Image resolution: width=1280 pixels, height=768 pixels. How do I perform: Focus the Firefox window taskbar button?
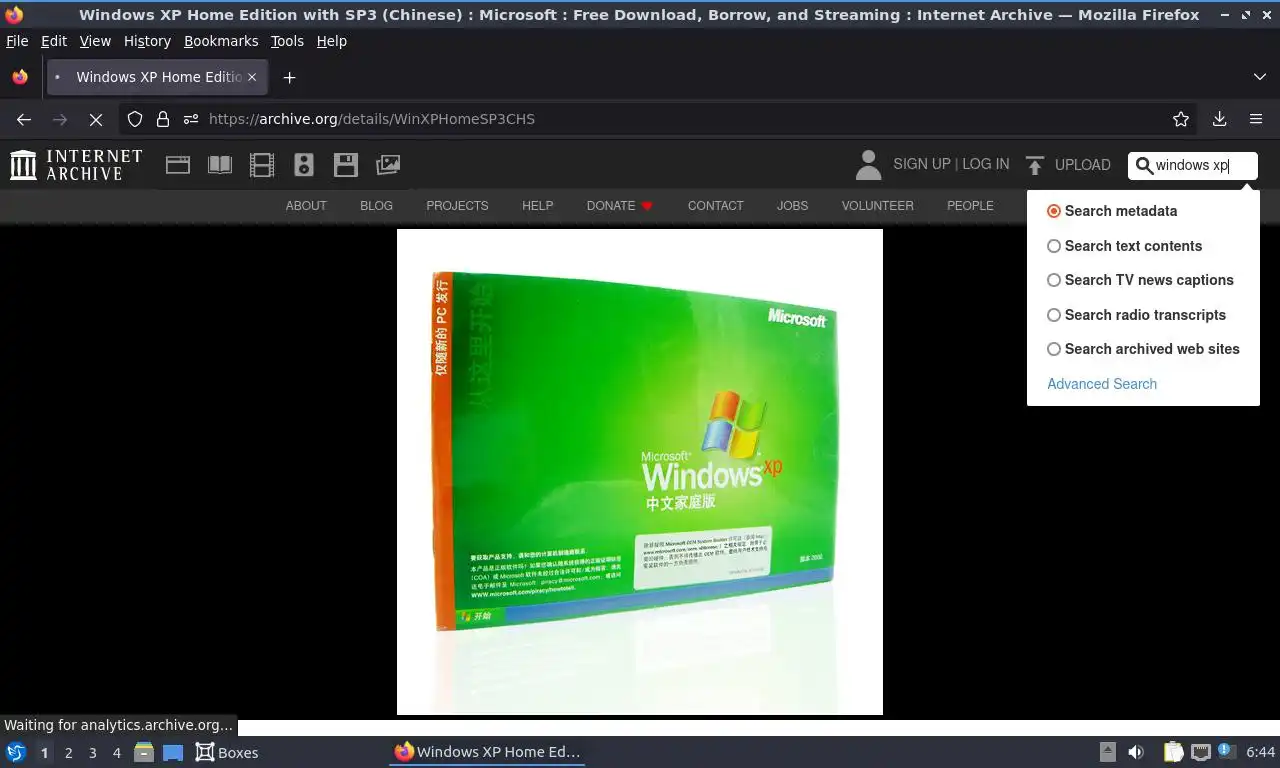(487, 752)
